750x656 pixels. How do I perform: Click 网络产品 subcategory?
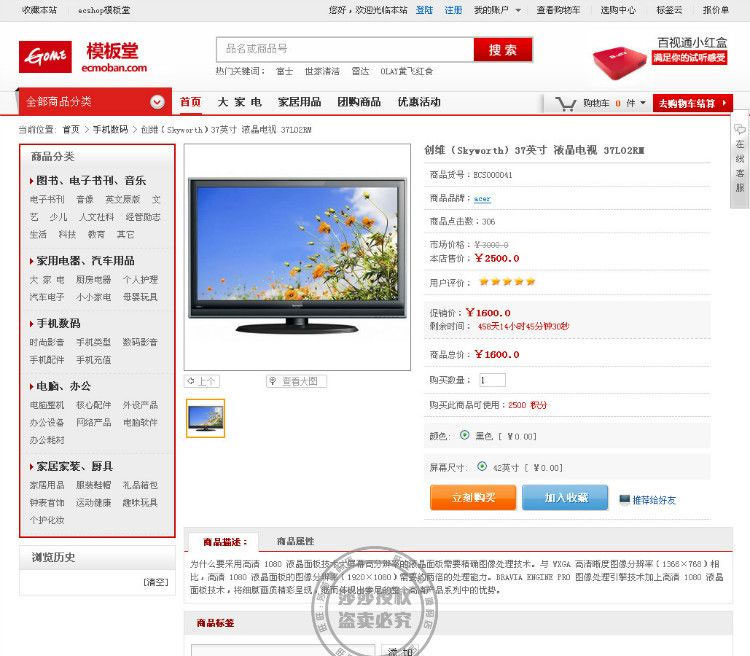pos(94,423)
